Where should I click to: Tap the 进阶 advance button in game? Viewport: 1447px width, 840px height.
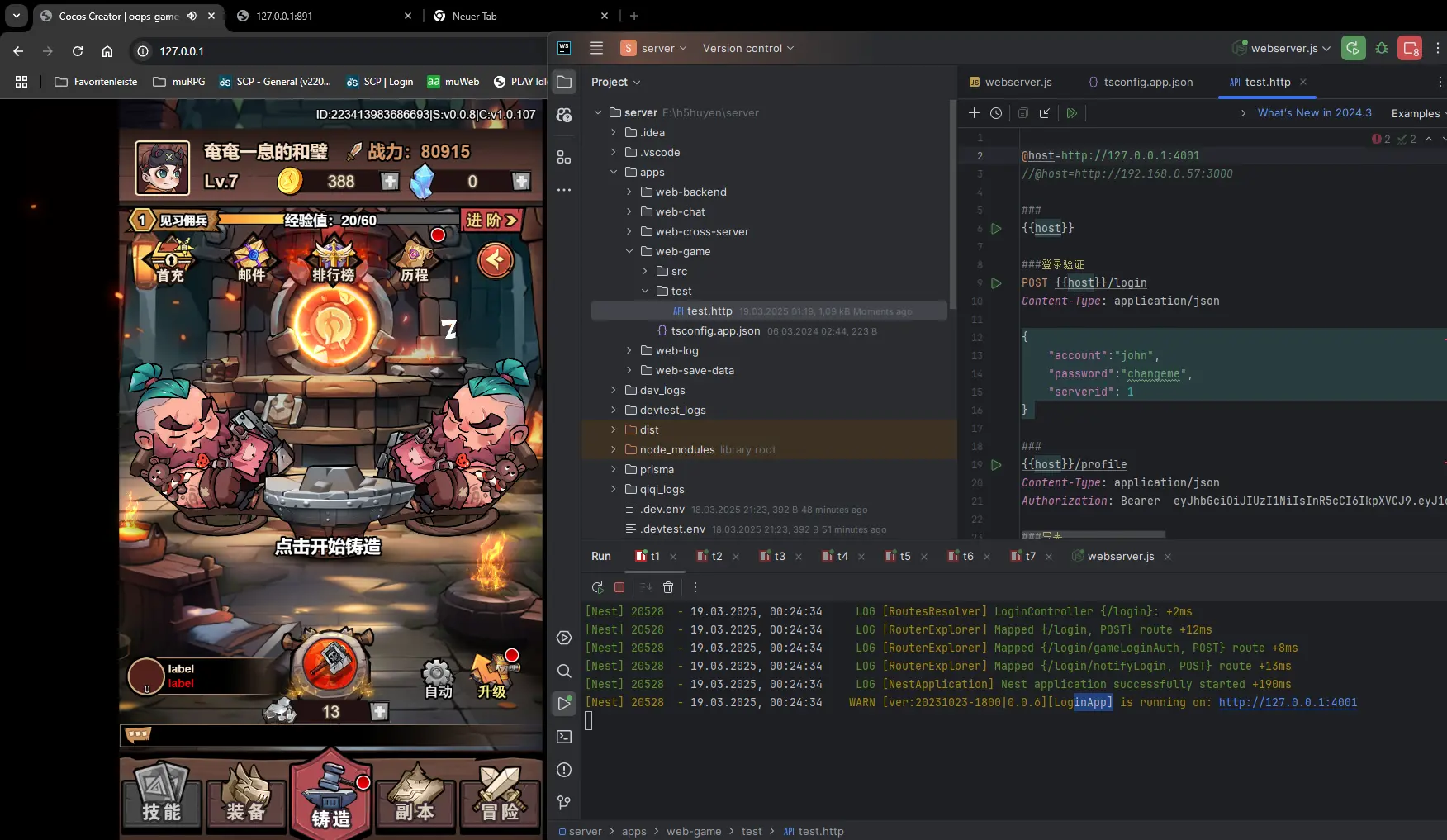(x=491, y=220)
